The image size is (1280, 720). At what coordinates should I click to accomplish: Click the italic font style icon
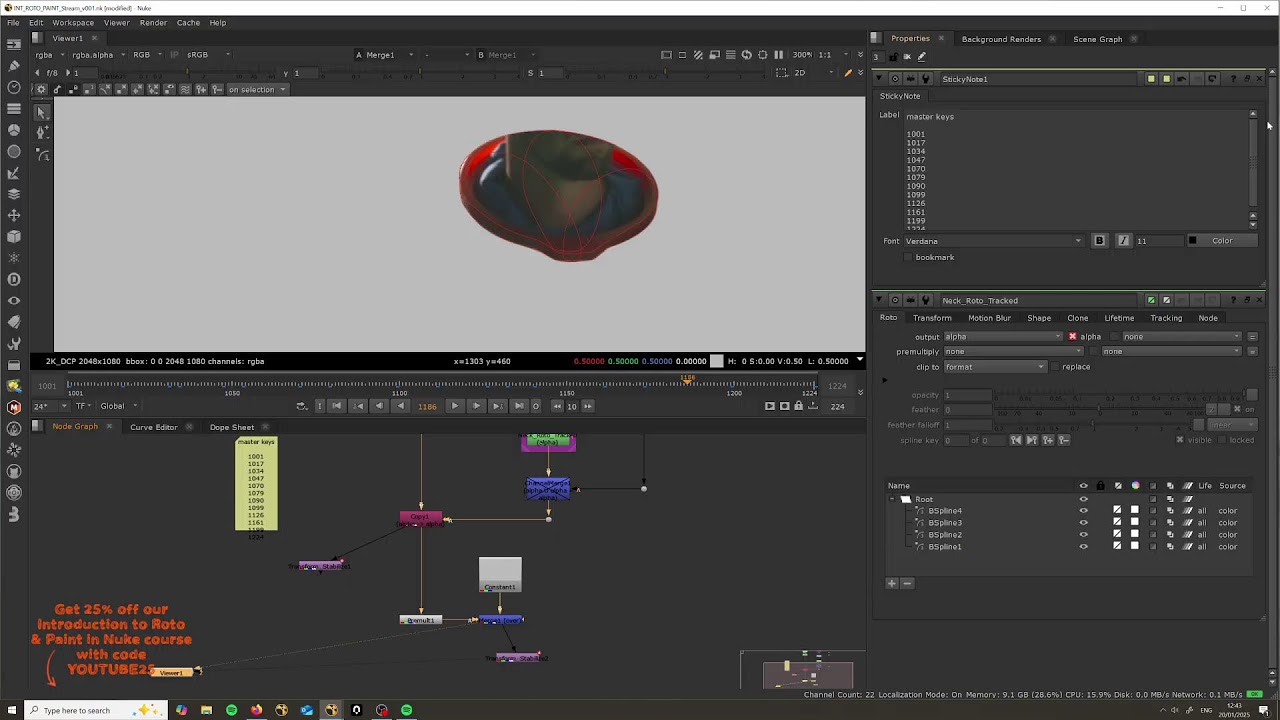pyautogui.click(x=1123, y=241)
